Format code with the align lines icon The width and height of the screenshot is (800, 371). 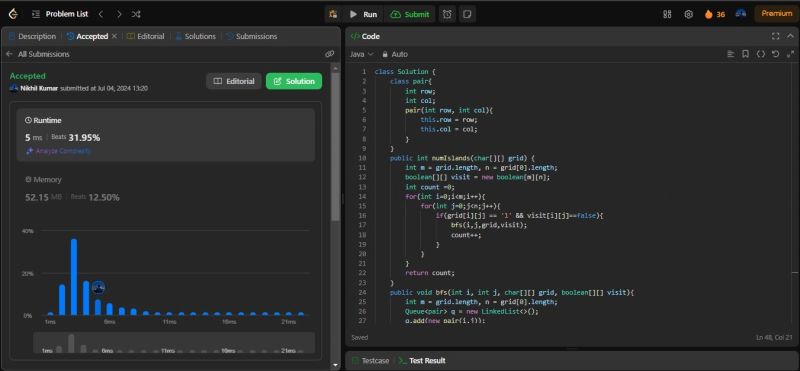click(731, 54)
